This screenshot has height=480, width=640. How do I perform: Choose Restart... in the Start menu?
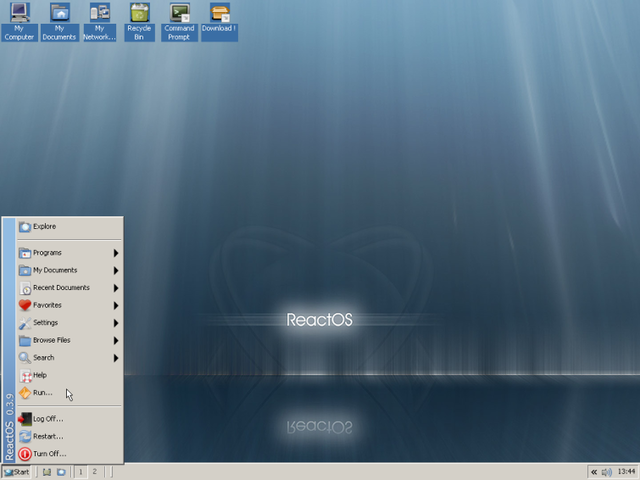pos(69,436)
